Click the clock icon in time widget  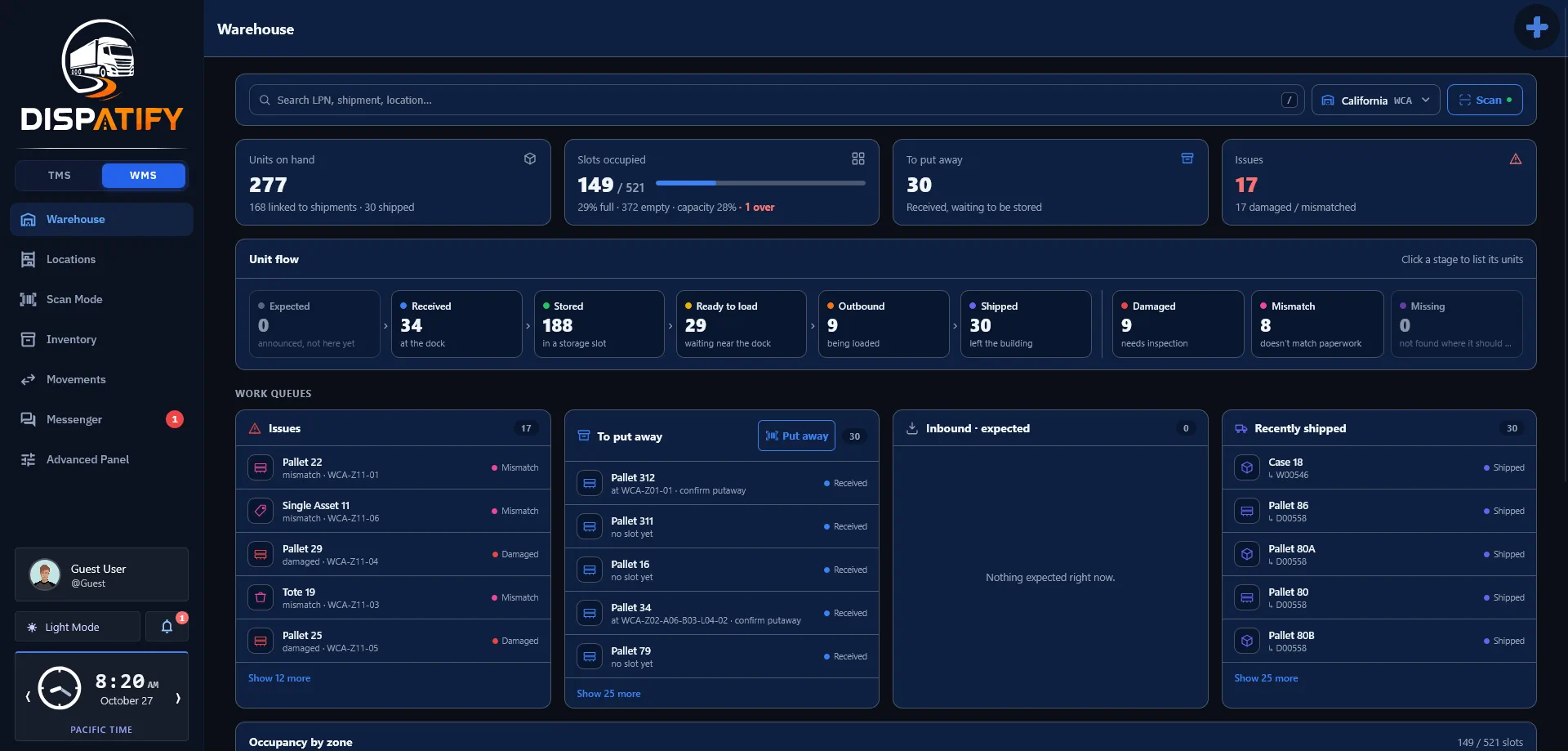click(60, 688)
